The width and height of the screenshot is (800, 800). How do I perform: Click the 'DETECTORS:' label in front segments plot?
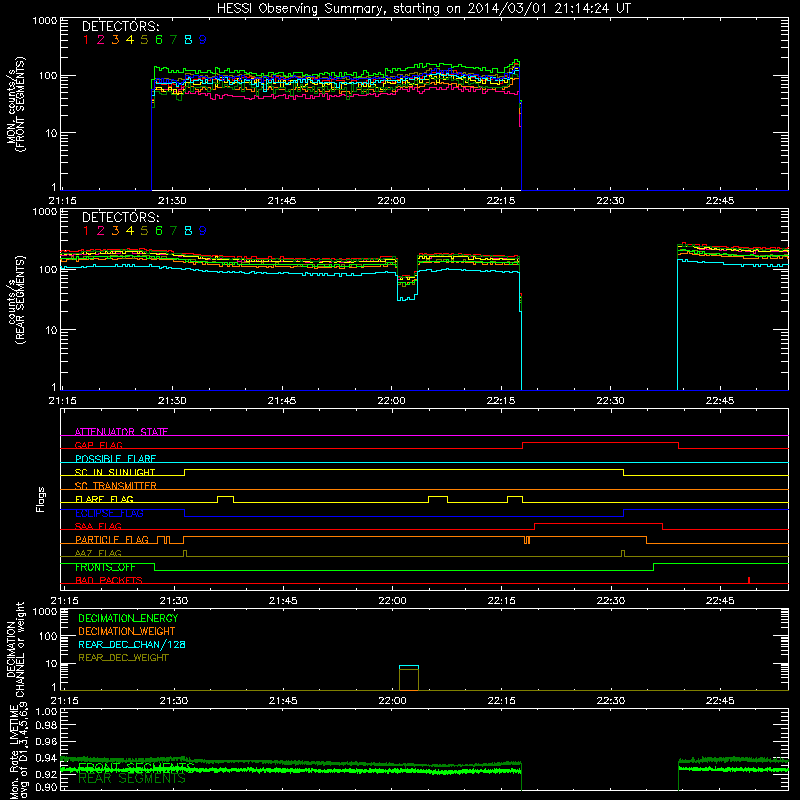coord(120,27)
